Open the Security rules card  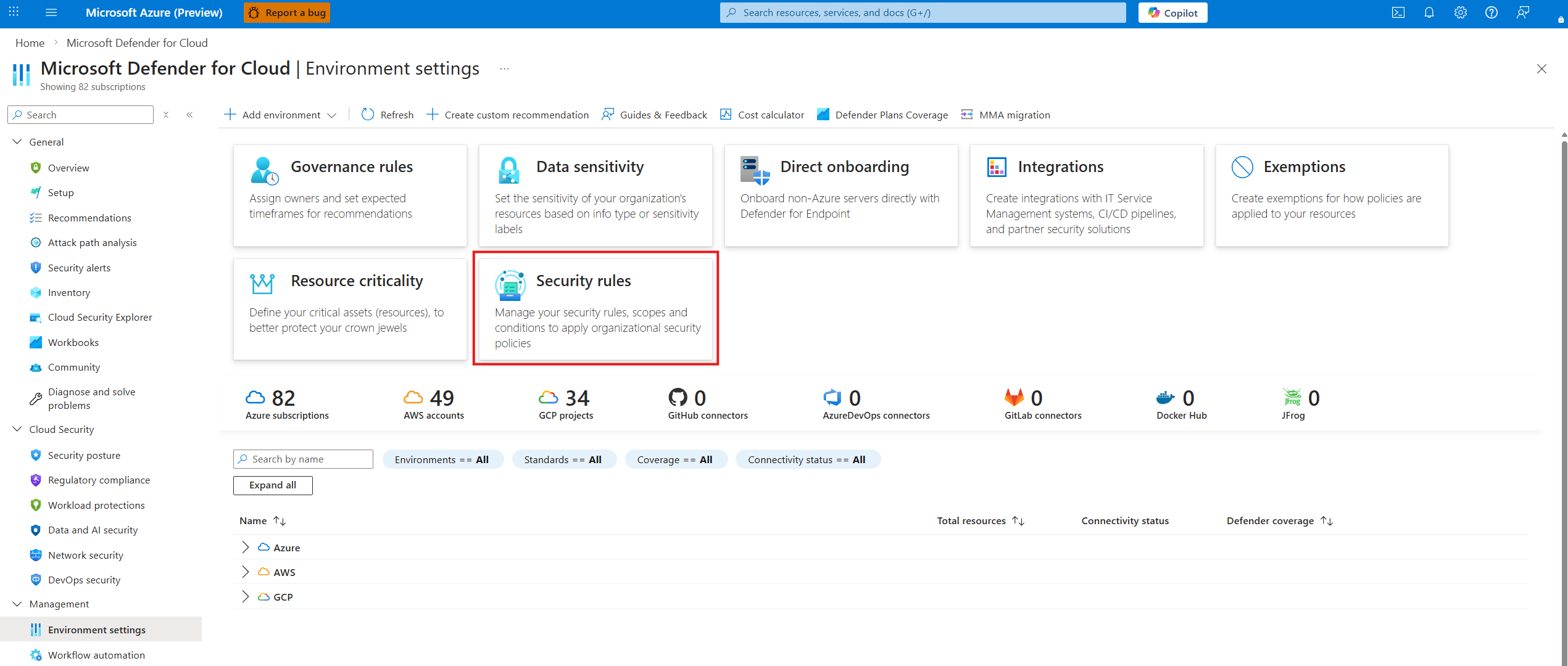[595, 308]
